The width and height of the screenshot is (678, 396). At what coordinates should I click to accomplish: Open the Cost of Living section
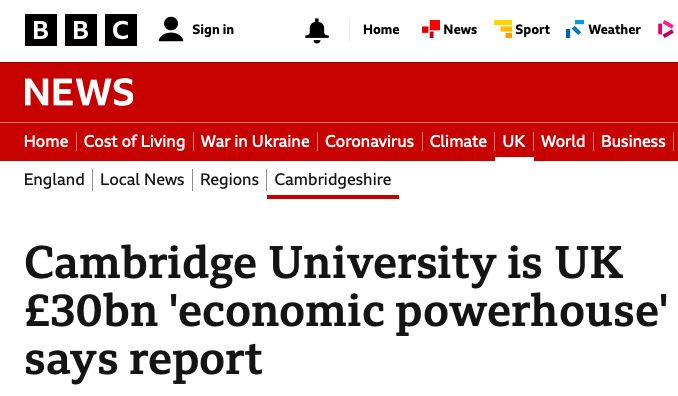click(x=134, y=141)
